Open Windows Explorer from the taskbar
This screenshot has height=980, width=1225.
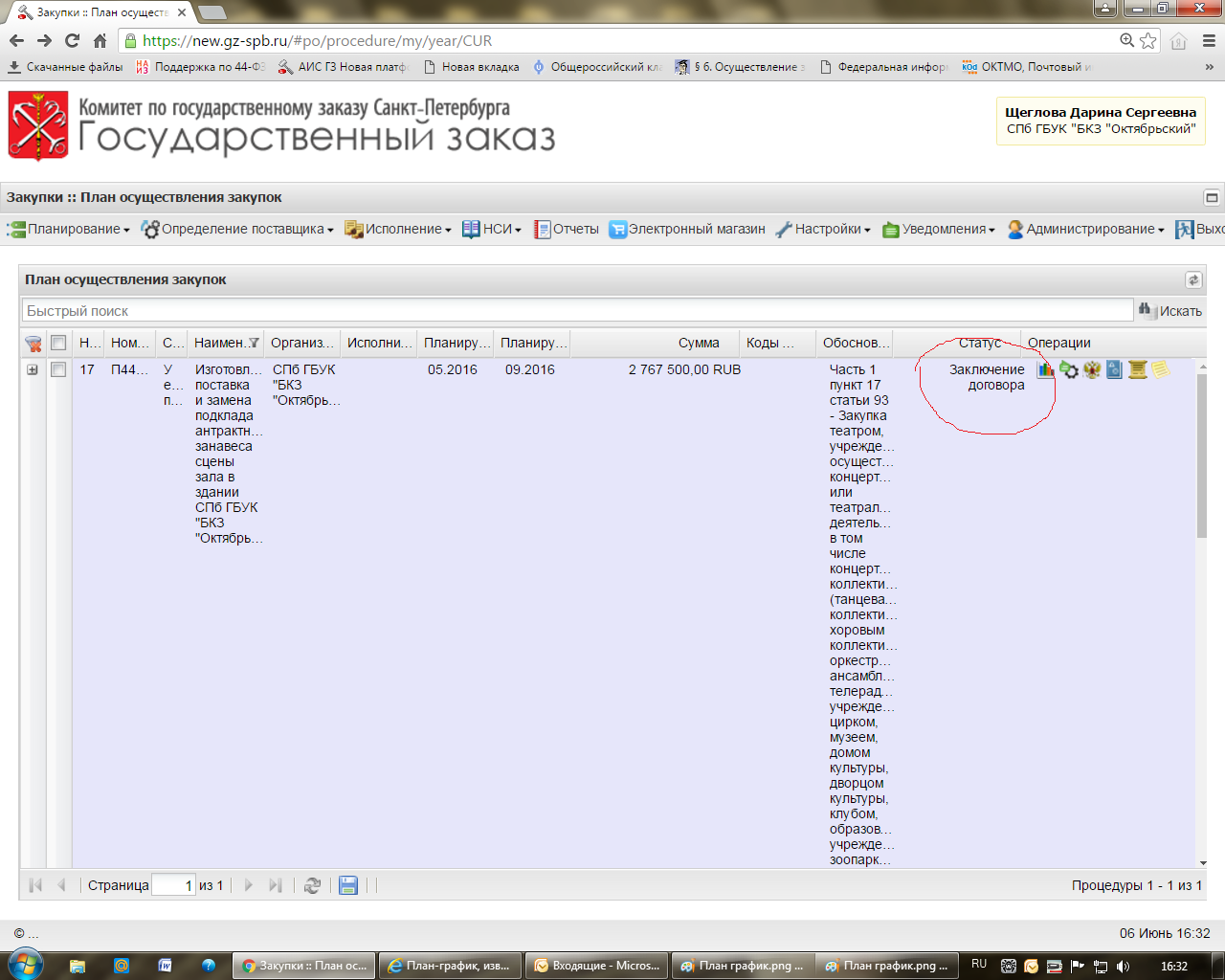pos(78,966)
